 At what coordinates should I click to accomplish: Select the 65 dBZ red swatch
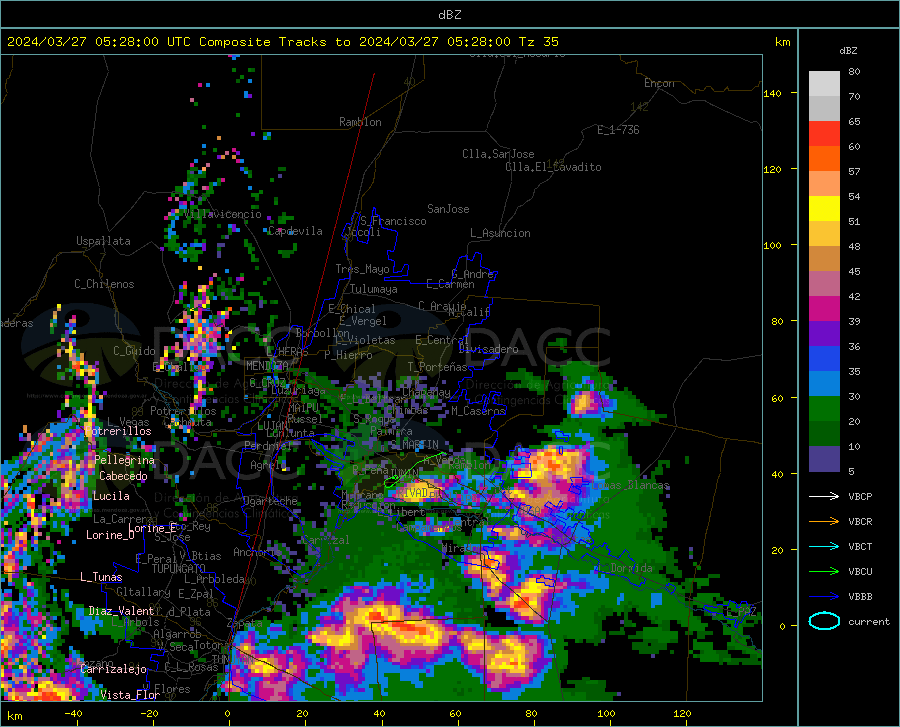(824, 134)
